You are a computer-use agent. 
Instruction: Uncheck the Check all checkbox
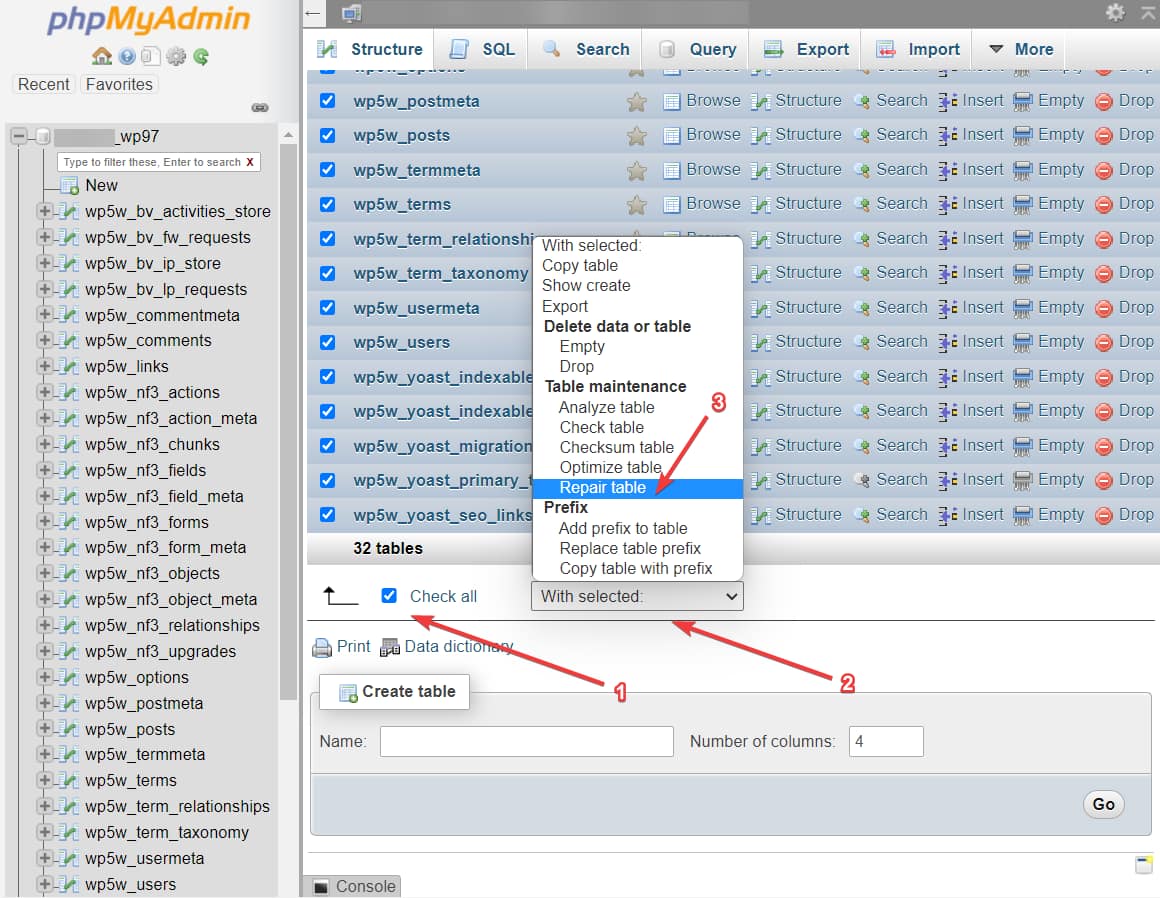point(389,595)
